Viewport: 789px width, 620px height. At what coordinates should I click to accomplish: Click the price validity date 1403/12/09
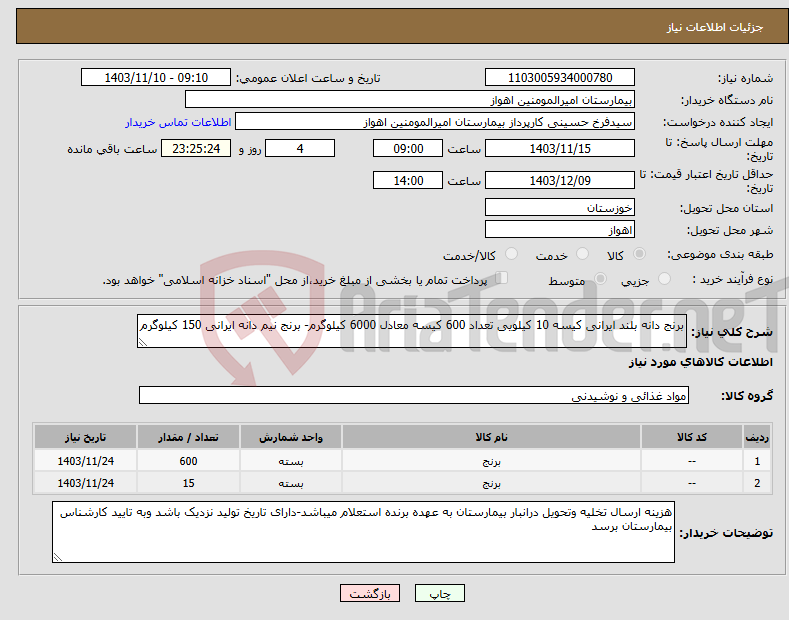point(560,180)
